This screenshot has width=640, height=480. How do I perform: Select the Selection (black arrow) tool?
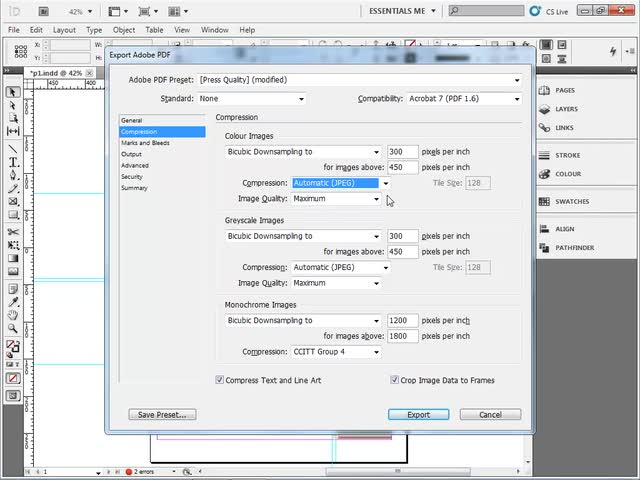click(13, 92)
